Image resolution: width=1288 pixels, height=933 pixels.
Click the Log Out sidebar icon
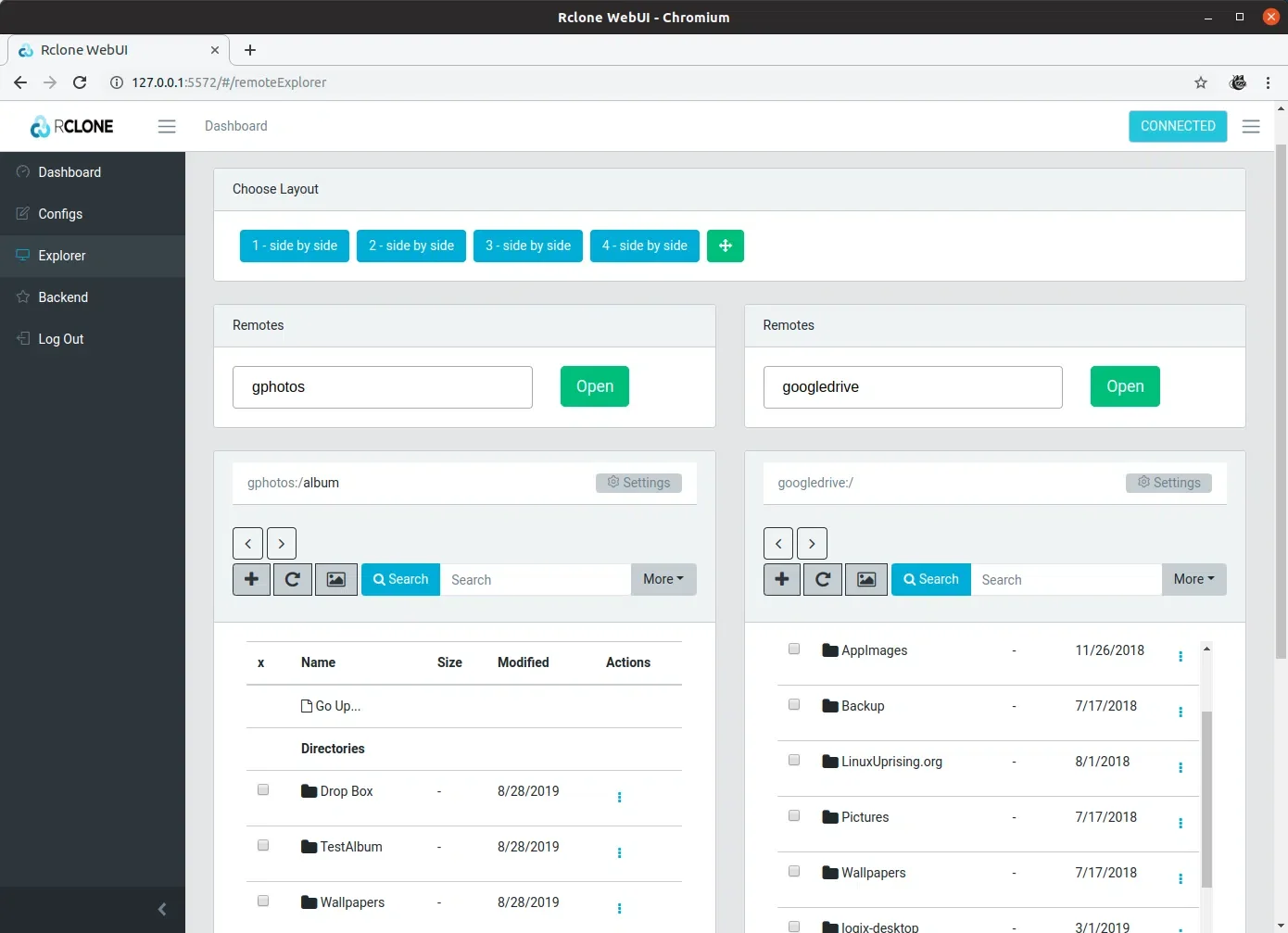[x=21, y=338]
